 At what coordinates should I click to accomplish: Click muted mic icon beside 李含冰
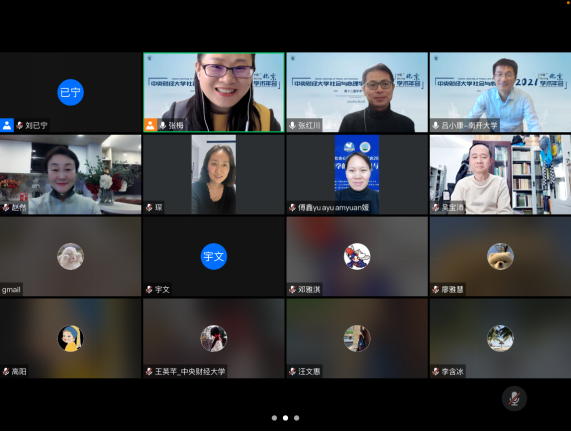click(x=436, y=372)
